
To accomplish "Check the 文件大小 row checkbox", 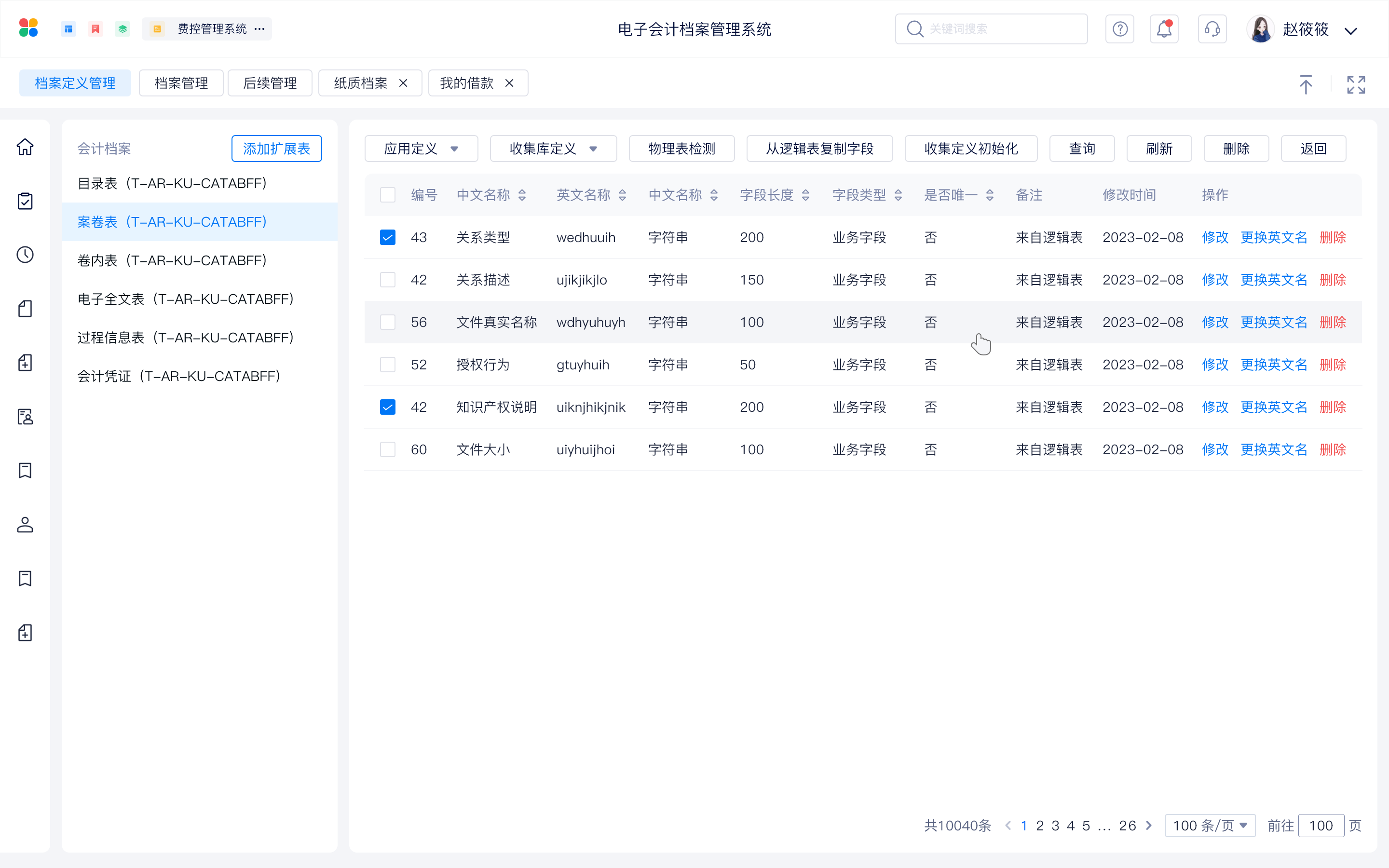I will (x=388, y=450).
